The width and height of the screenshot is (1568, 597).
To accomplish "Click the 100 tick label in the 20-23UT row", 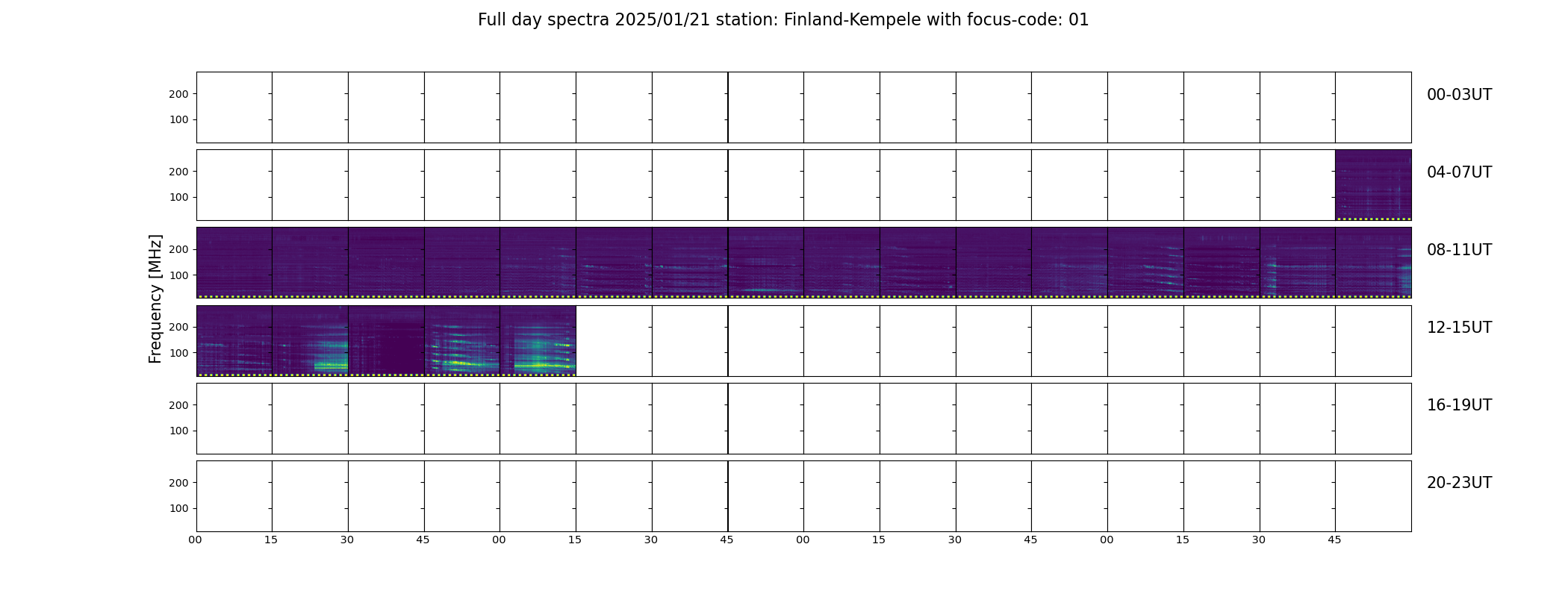I will (178, 508).
